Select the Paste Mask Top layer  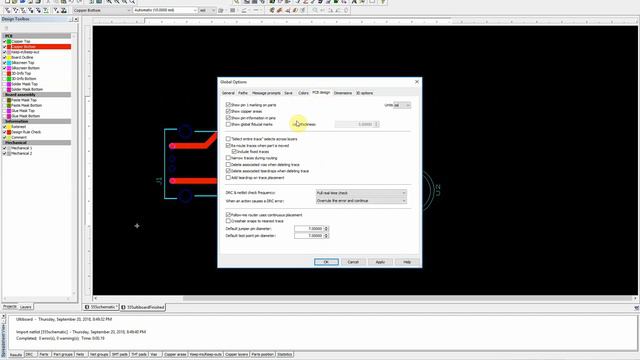(x=24, y=100)
